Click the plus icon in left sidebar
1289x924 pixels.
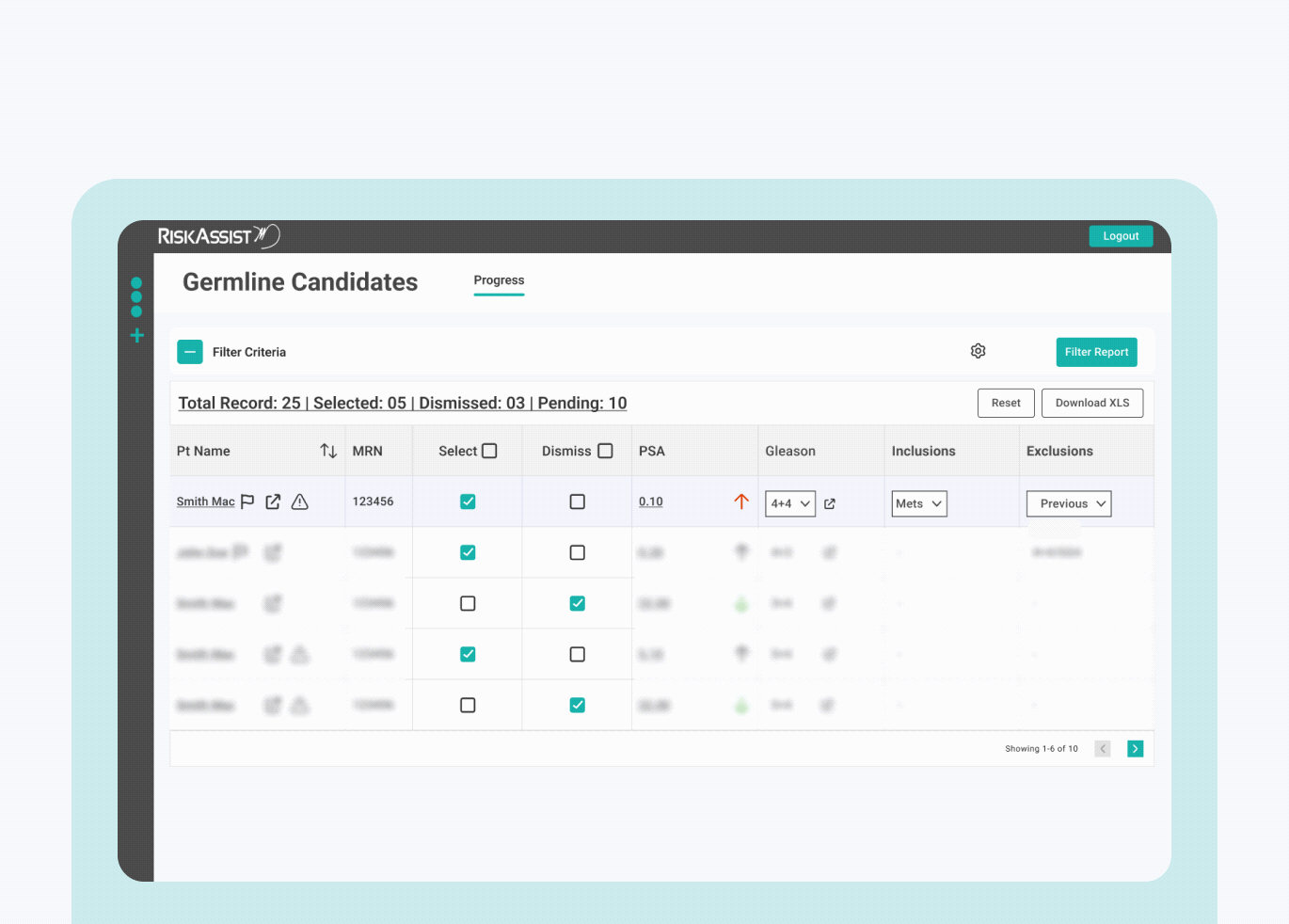(x=136, y=336)
